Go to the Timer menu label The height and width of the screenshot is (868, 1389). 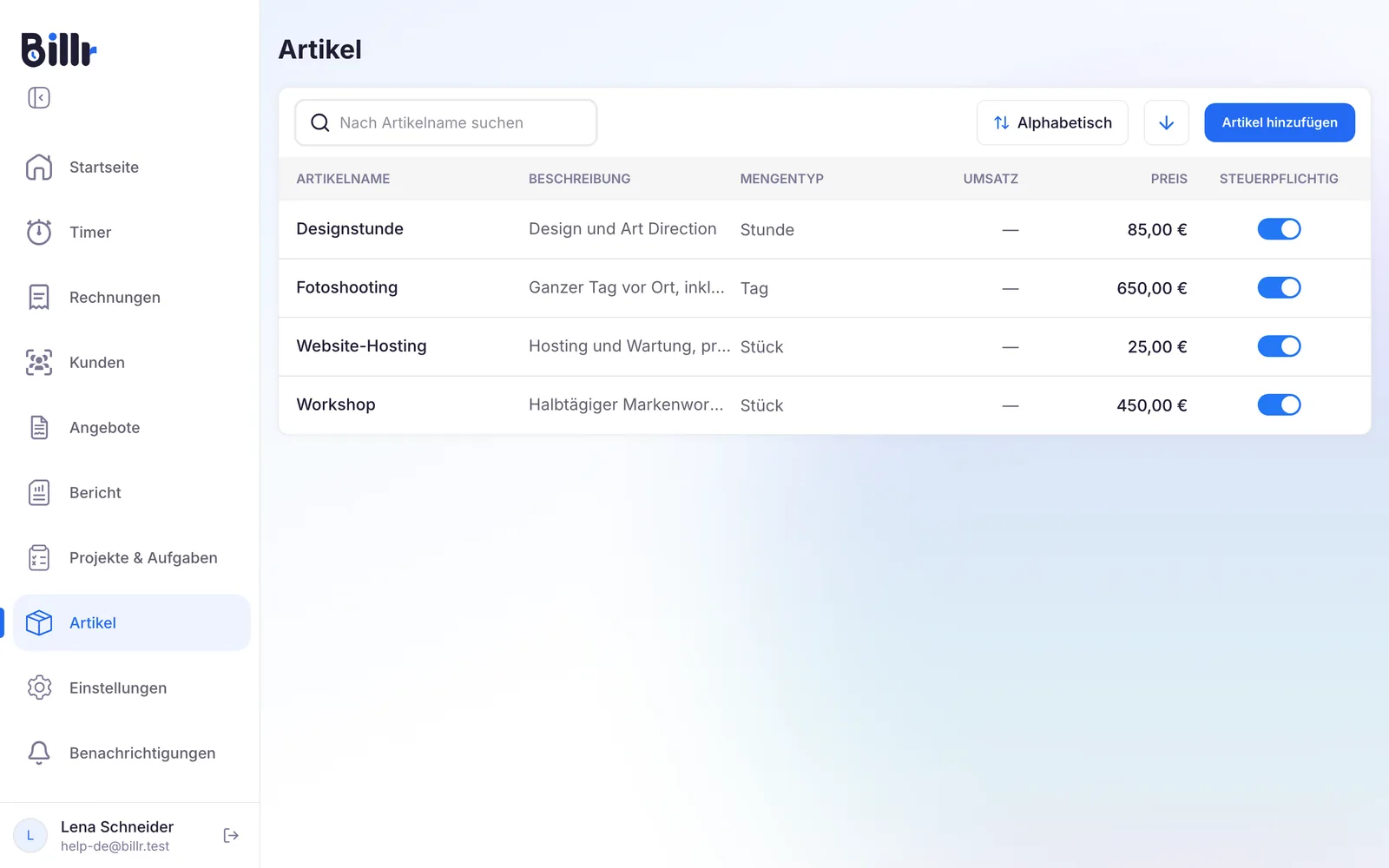click(90, 232)
